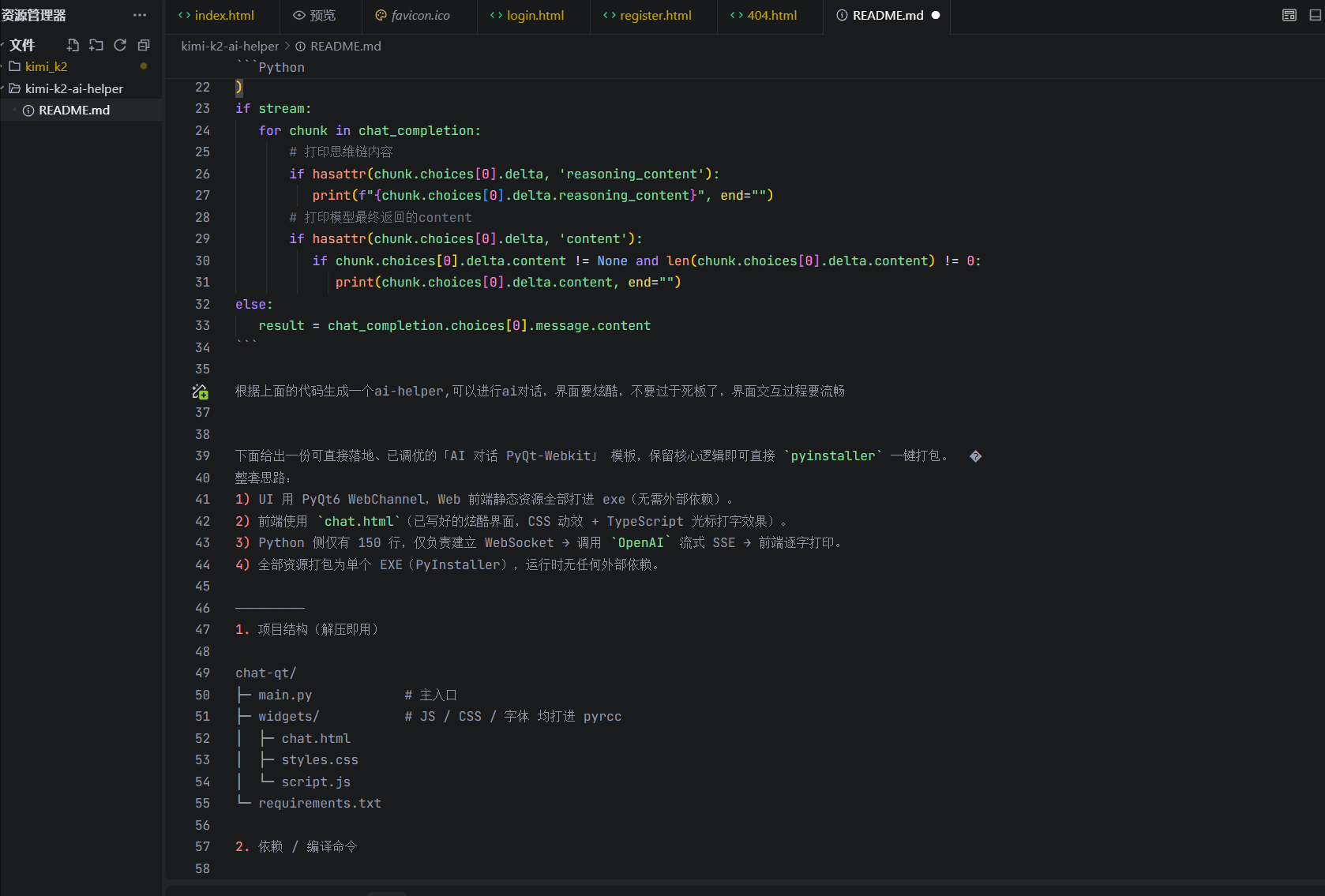This screenshot has width=1325, height=896.
Task: Click the print(chunk.choices[0].delta.content line
Action: tap(509, 282)
